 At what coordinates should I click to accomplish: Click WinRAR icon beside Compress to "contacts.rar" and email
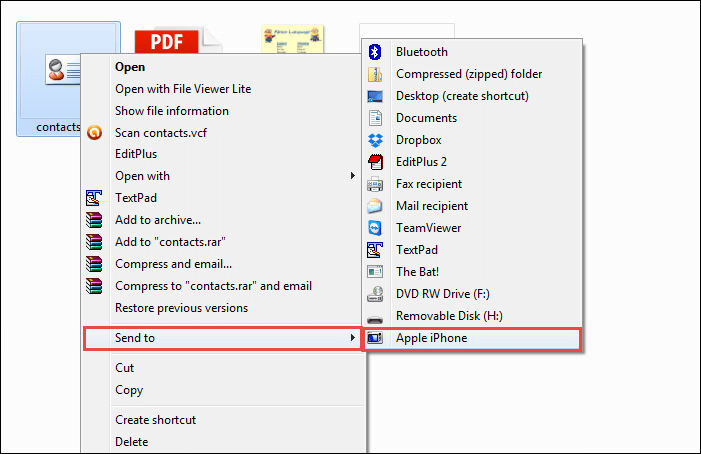(x=94, y=286)
